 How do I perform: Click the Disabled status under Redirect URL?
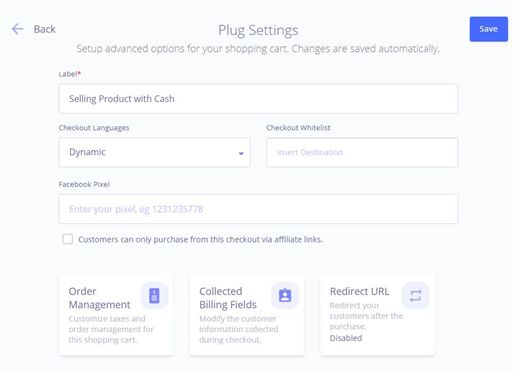346,338
